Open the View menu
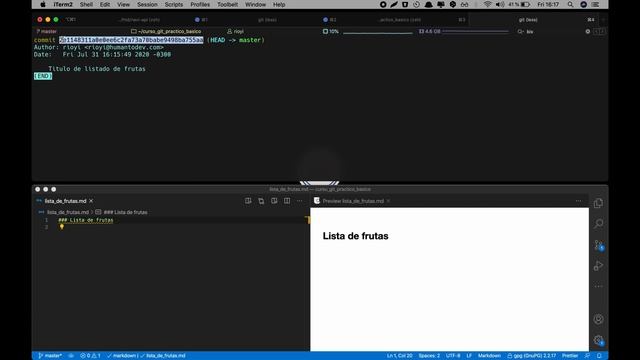Image resolution: width=640 pixels, height=360 pixels. tap(123, 4)
